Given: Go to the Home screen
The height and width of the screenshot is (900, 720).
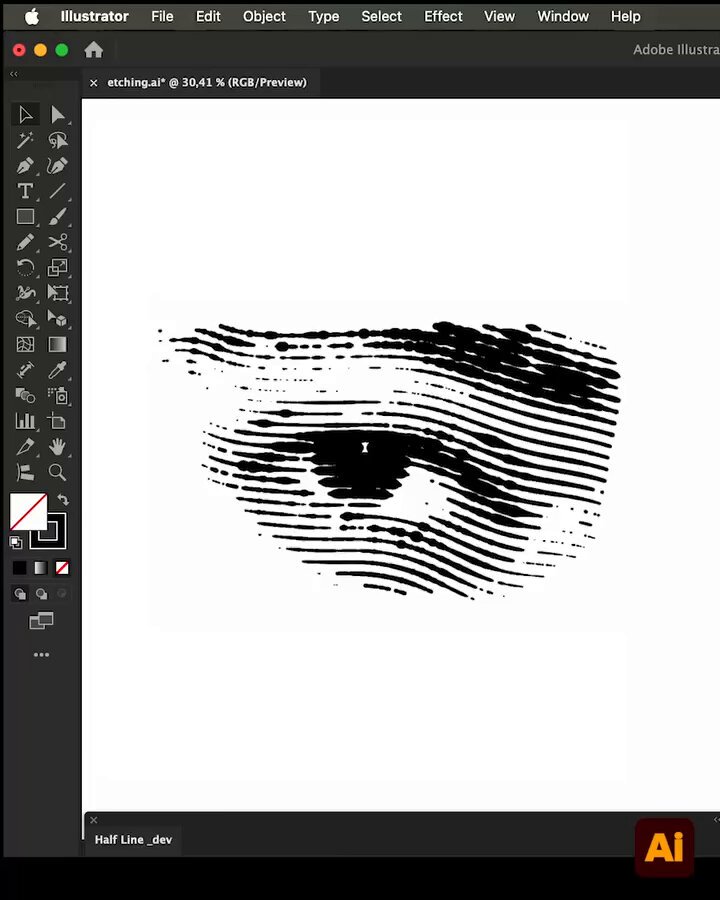Looking at the screenshot, I should [94, 50].
